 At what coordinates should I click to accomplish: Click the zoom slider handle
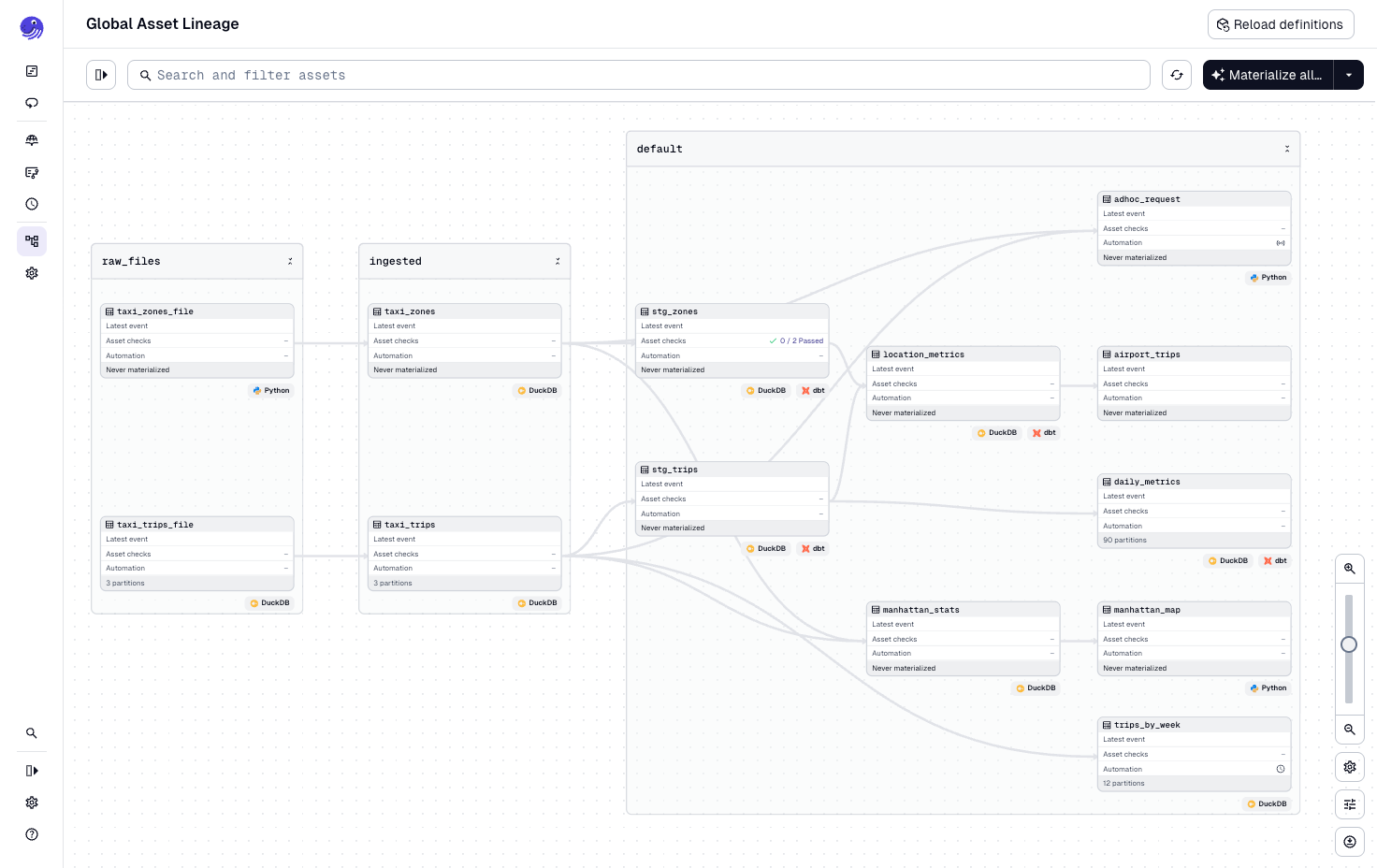[1349, 644]
